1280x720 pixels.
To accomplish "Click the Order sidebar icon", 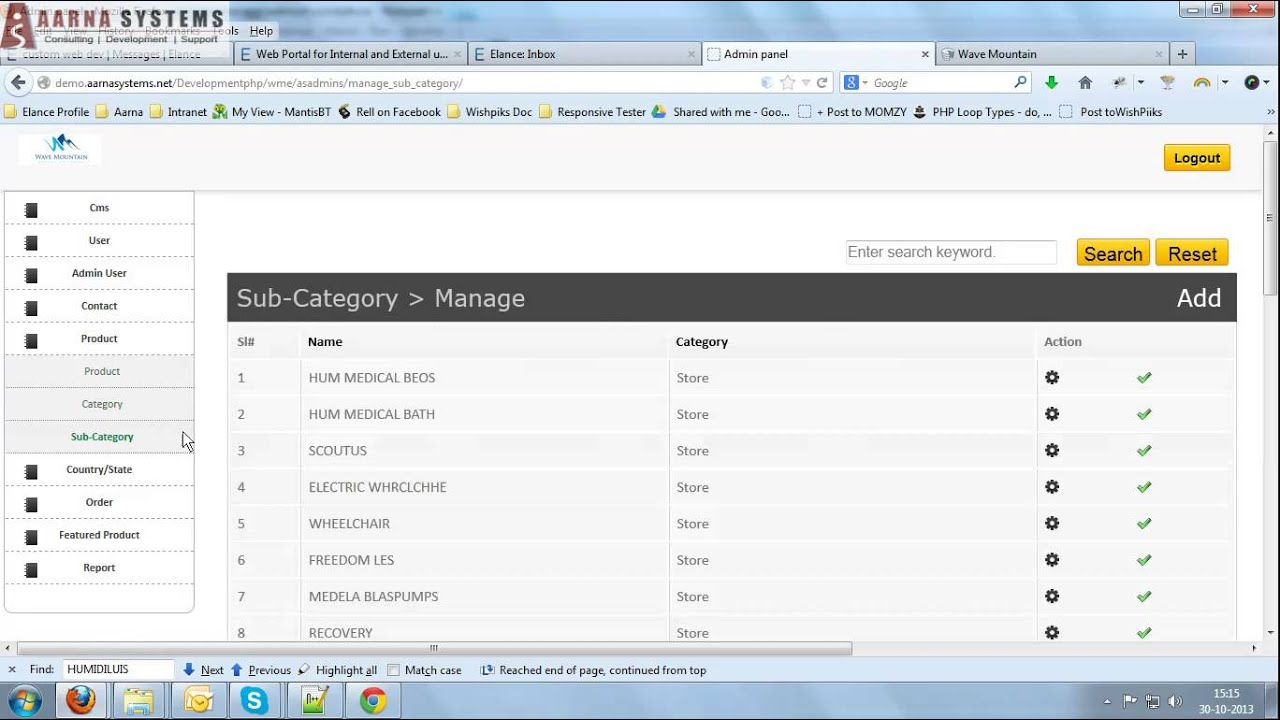I will 31,505.
